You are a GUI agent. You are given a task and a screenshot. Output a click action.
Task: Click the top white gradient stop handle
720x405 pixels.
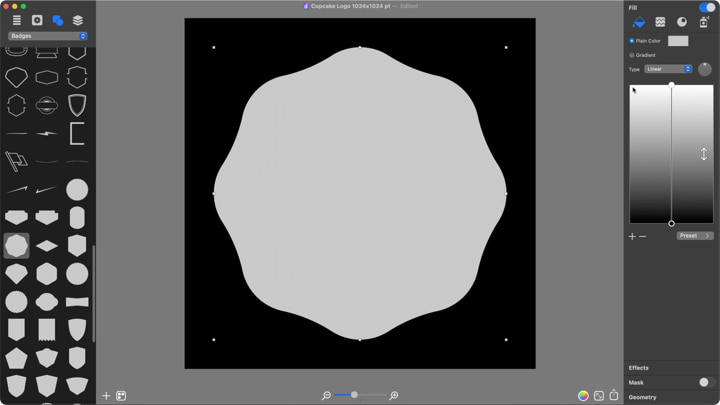(671, 85)
